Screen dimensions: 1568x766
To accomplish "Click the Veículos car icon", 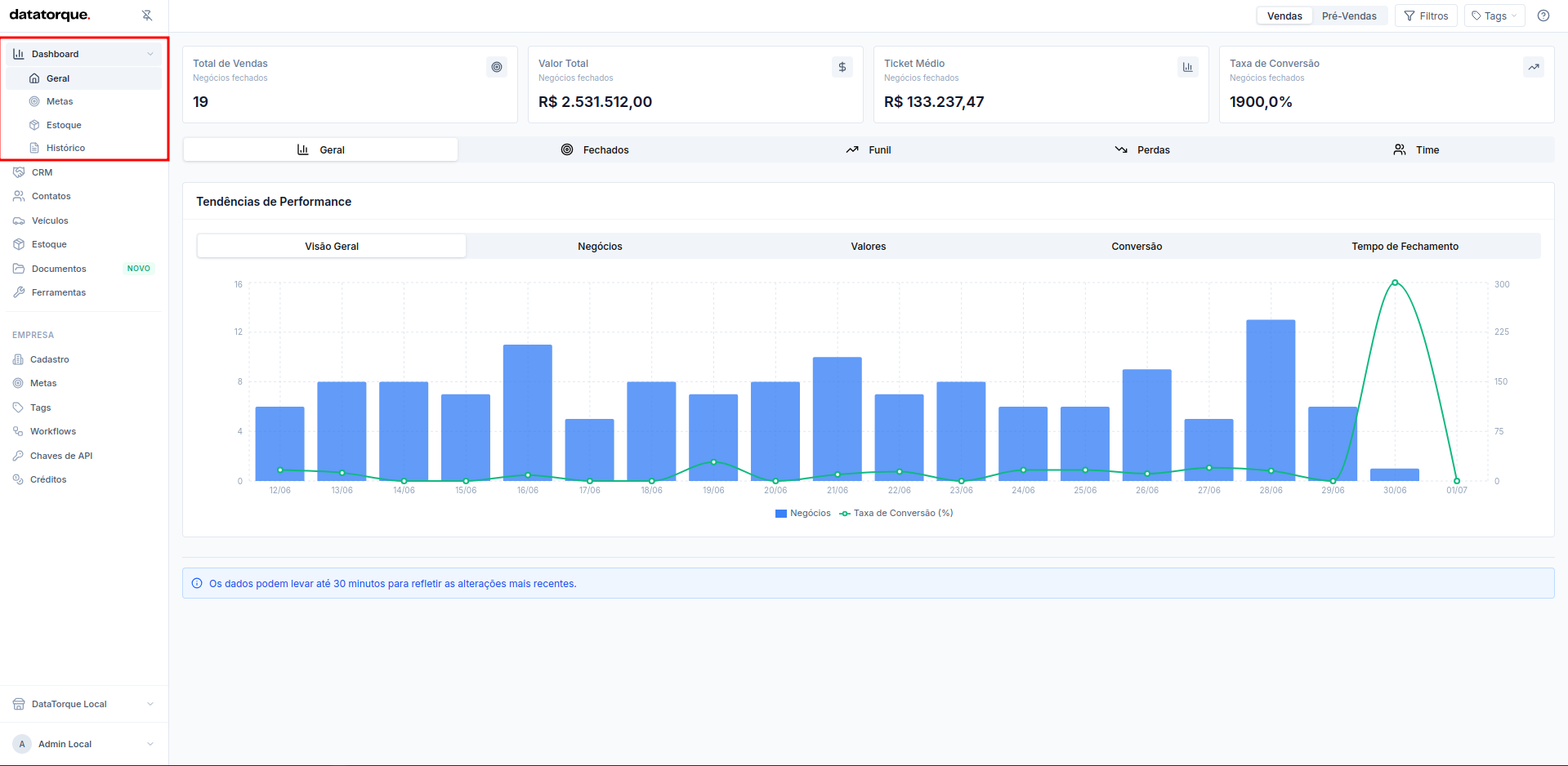I will pyautogui.click(x=19, y=220).
